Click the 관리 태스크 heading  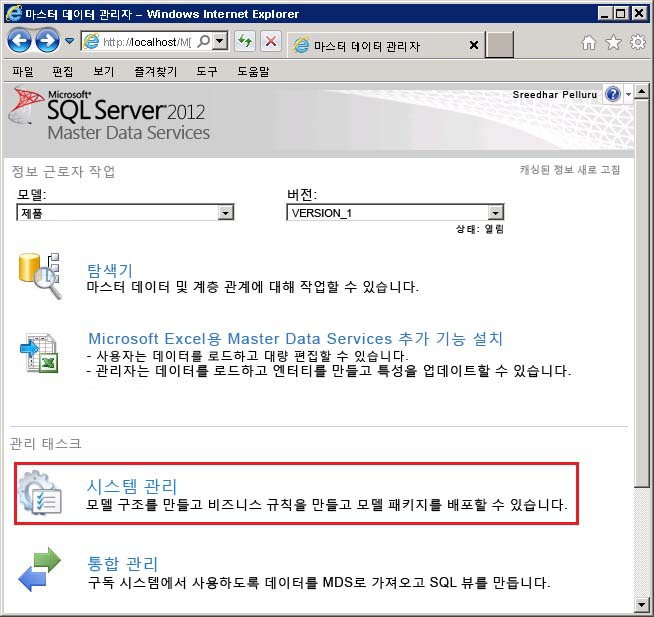46,443
